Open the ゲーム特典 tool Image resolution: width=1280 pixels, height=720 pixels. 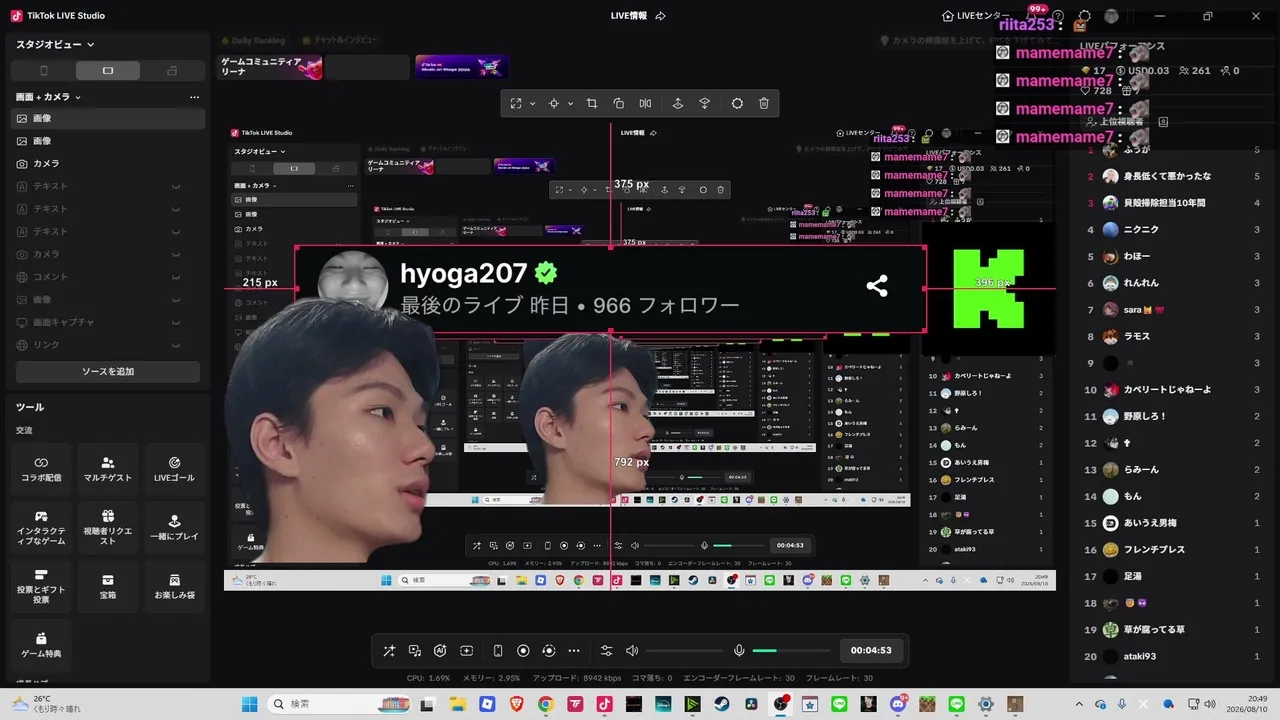tap(41, 645)
